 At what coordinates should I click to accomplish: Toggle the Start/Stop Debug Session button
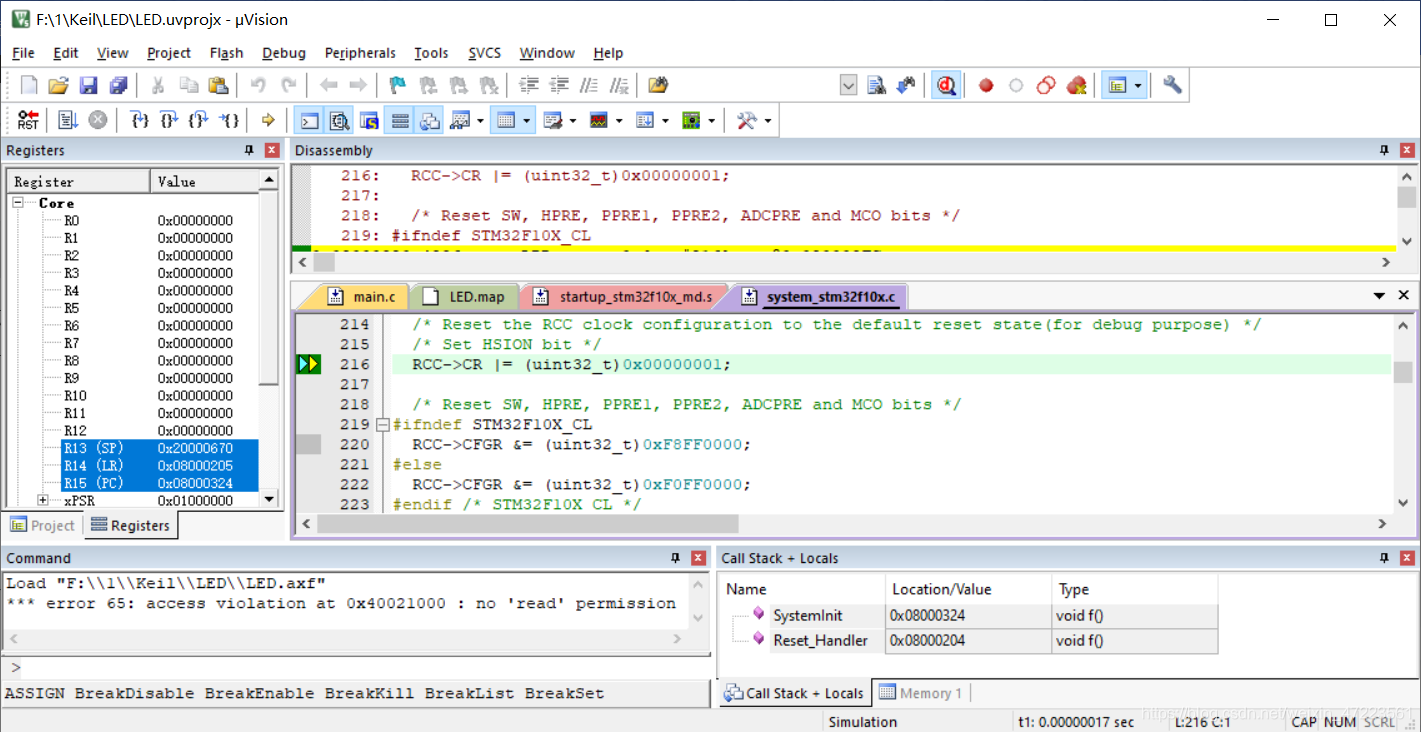[x=946, y=86]
